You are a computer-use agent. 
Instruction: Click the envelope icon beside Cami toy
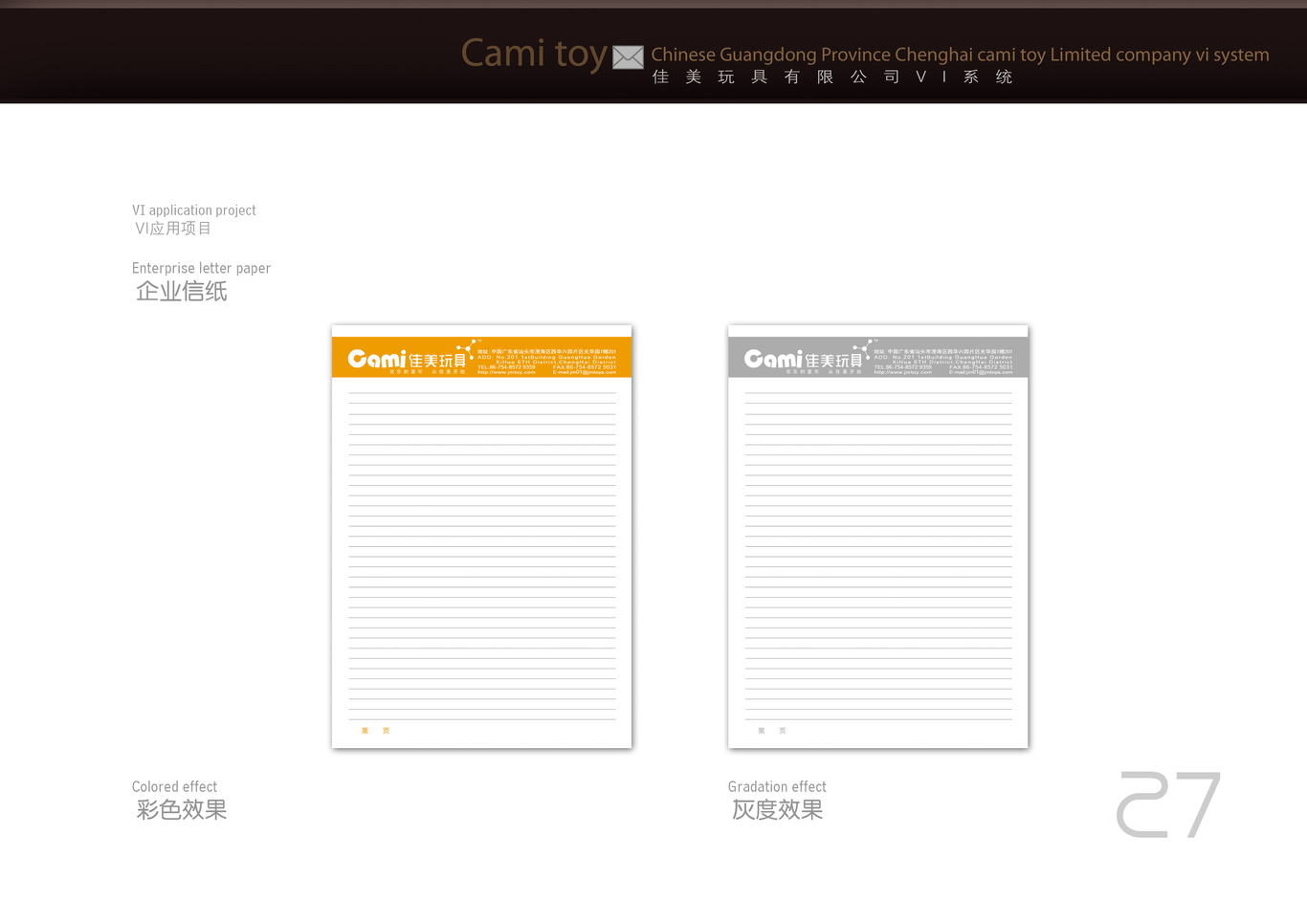click(628, 57)
